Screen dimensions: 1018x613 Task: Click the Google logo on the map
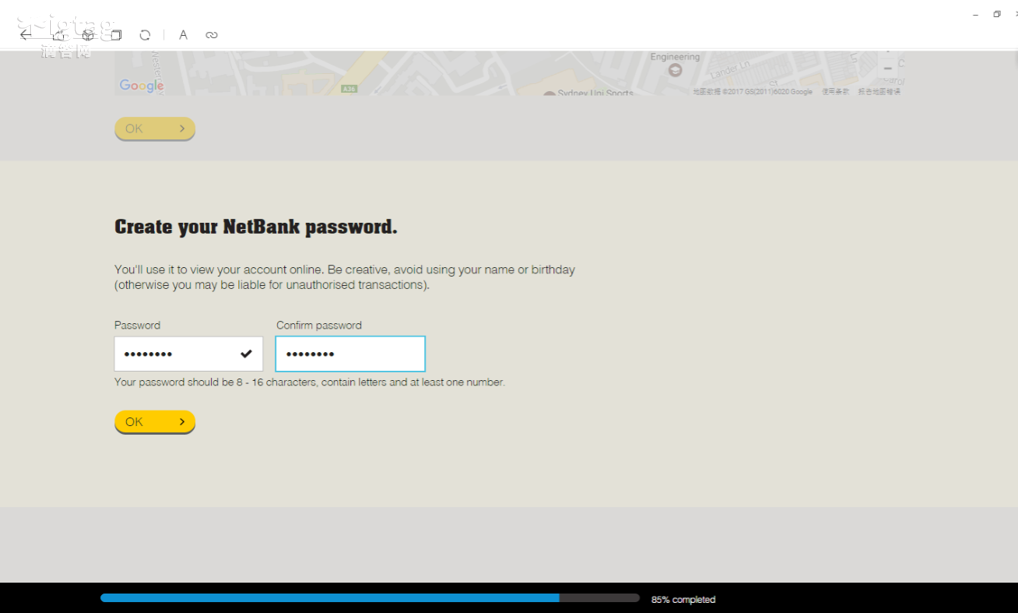(x=142, y=86)
